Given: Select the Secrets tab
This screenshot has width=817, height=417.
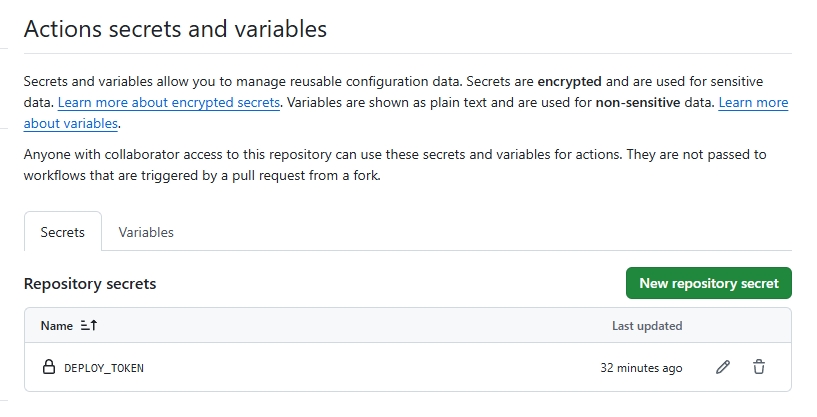Looking at the screenshot, I should pyautogui.click(x=63, y=232).
